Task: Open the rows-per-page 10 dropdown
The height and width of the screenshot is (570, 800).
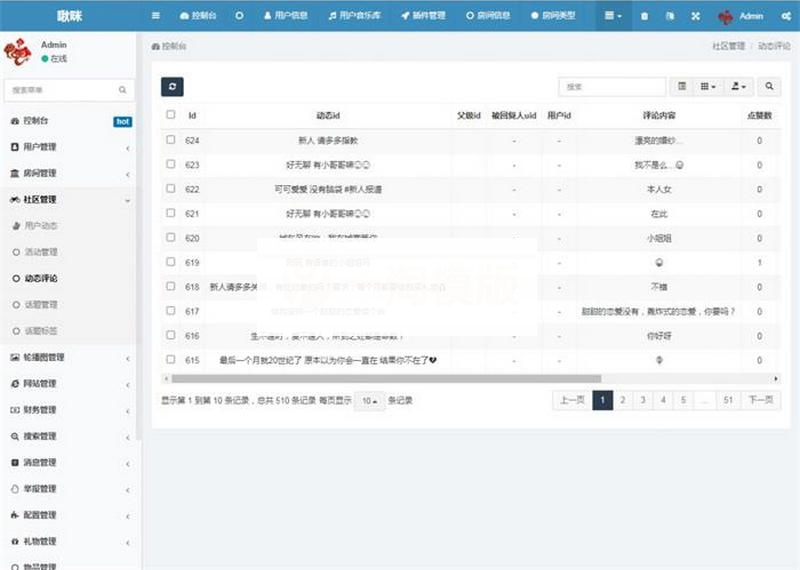Action: [x=369, y=400]
